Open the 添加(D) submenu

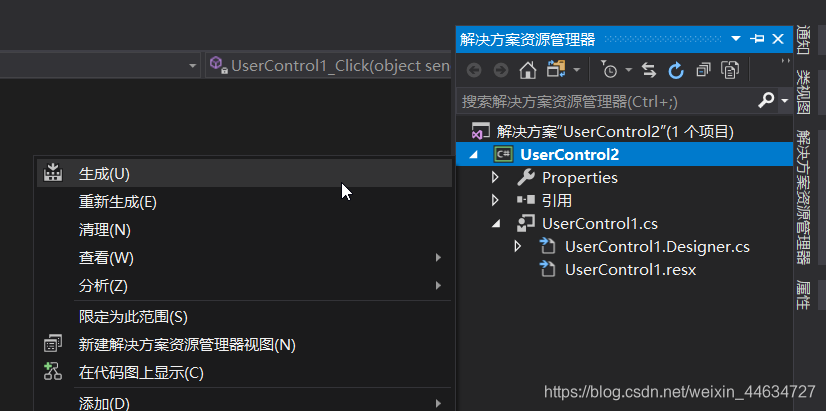click(244, 403)
